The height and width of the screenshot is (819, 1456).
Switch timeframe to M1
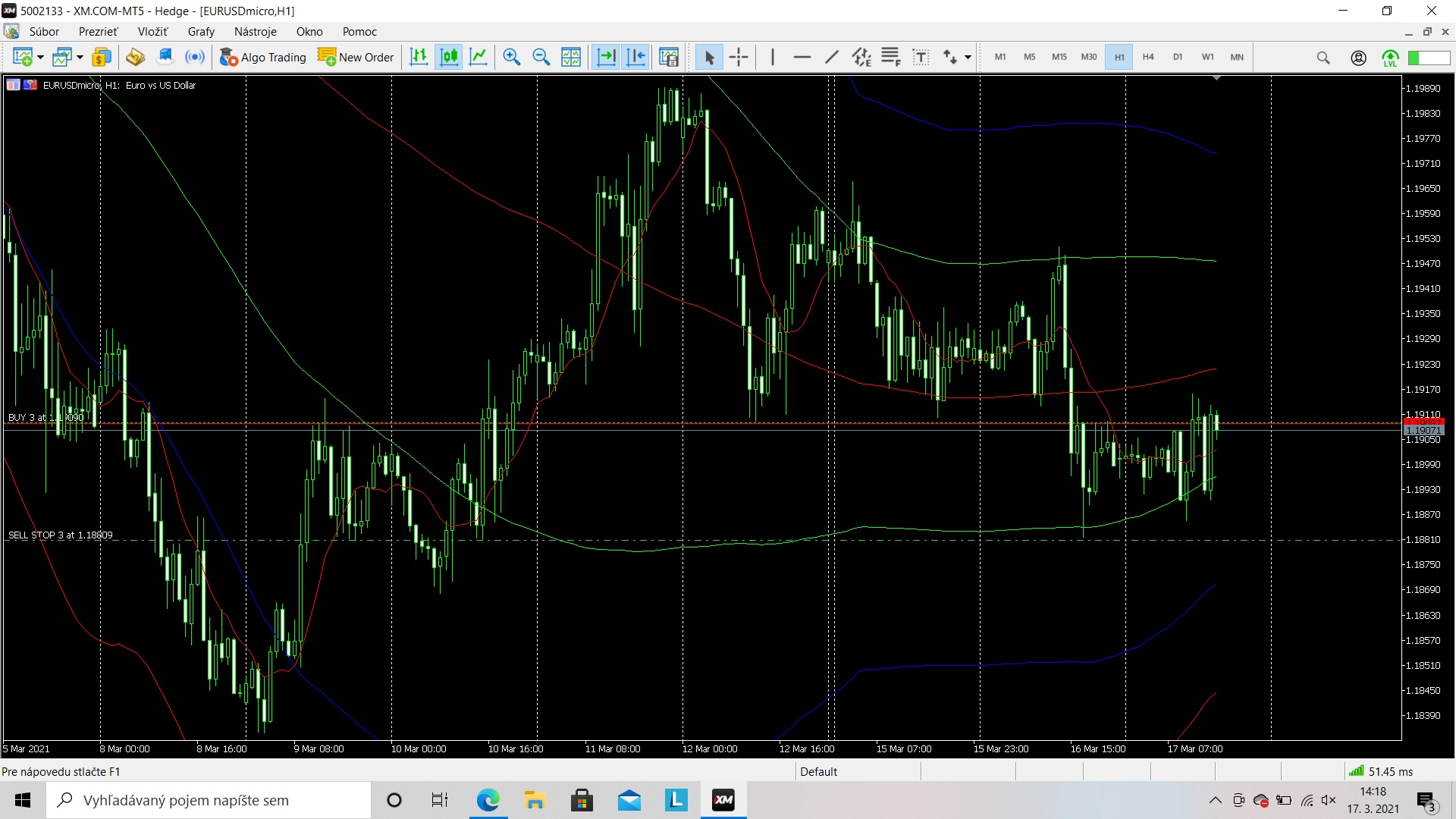(1000, 57)
